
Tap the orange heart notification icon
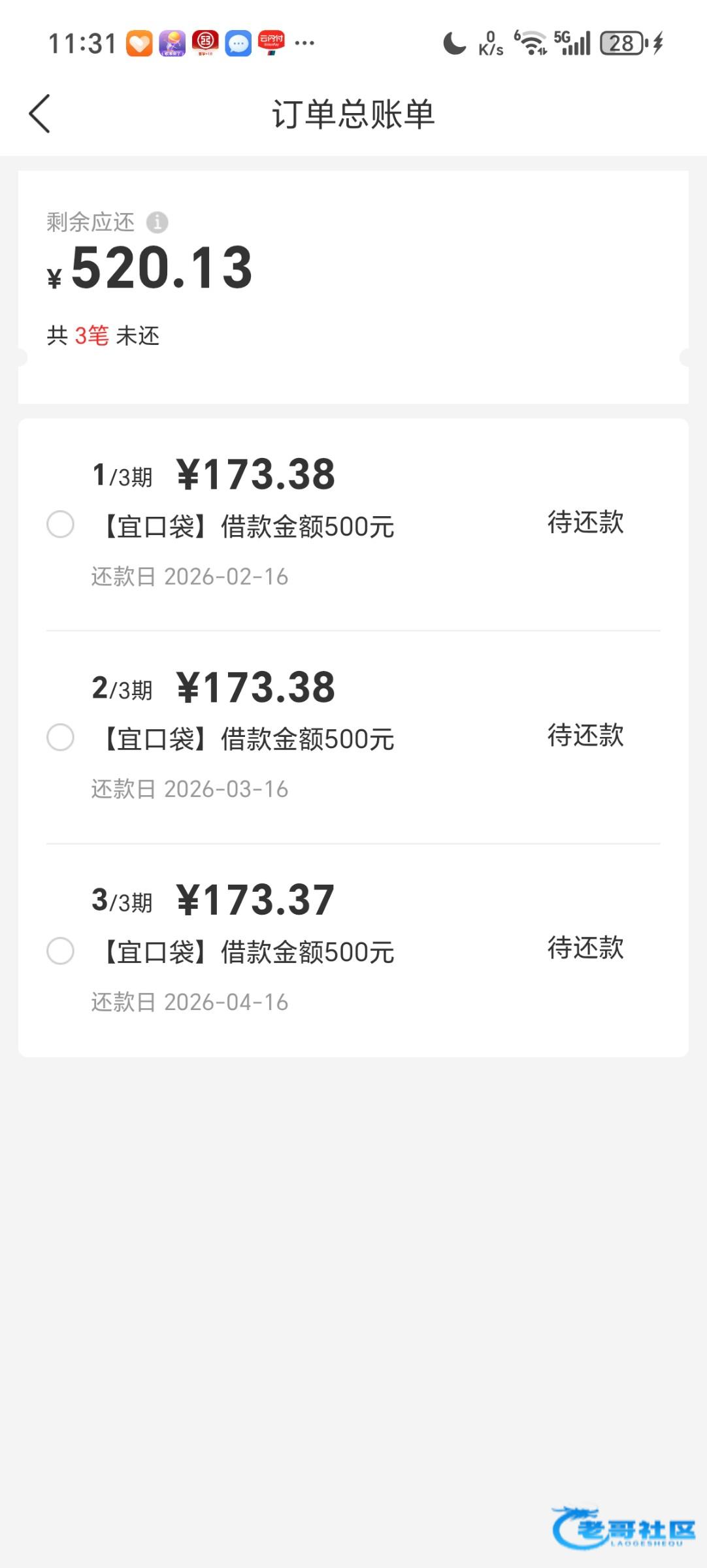click(139, 44)
